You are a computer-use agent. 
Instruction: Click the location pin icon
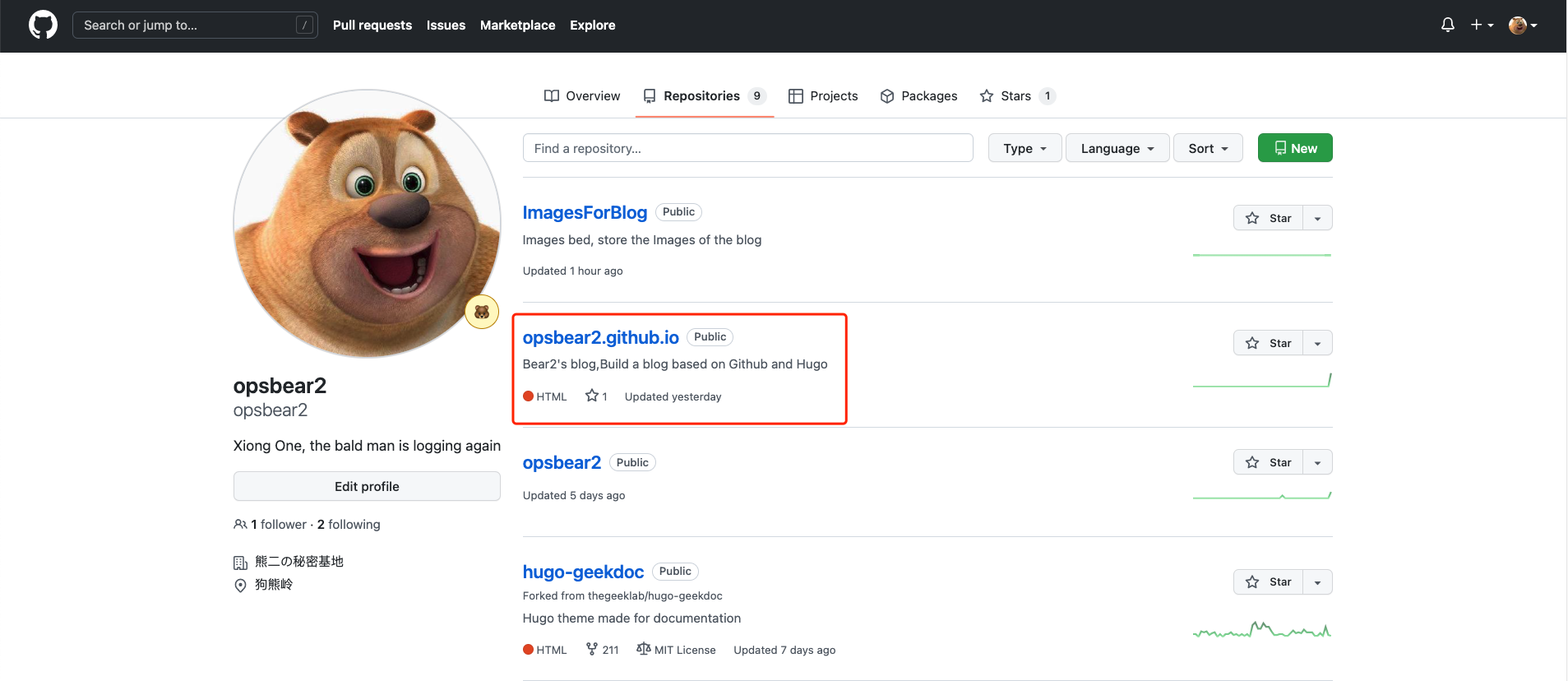pos(240,585)
